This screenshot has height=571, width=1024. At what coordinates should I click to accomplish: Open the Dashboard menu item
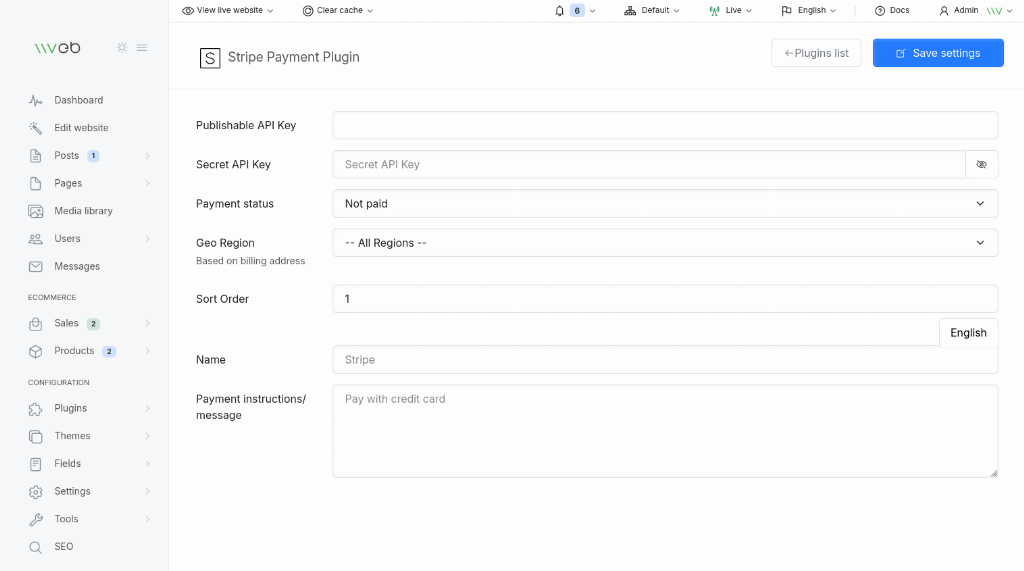tap(78, 100)
